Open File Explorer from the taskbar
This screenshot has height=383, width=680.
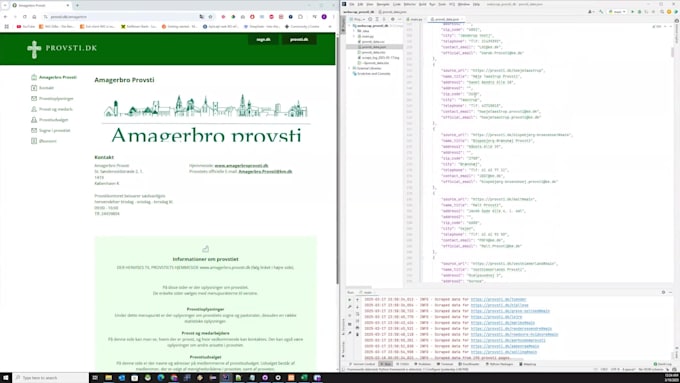coord(108,378)
